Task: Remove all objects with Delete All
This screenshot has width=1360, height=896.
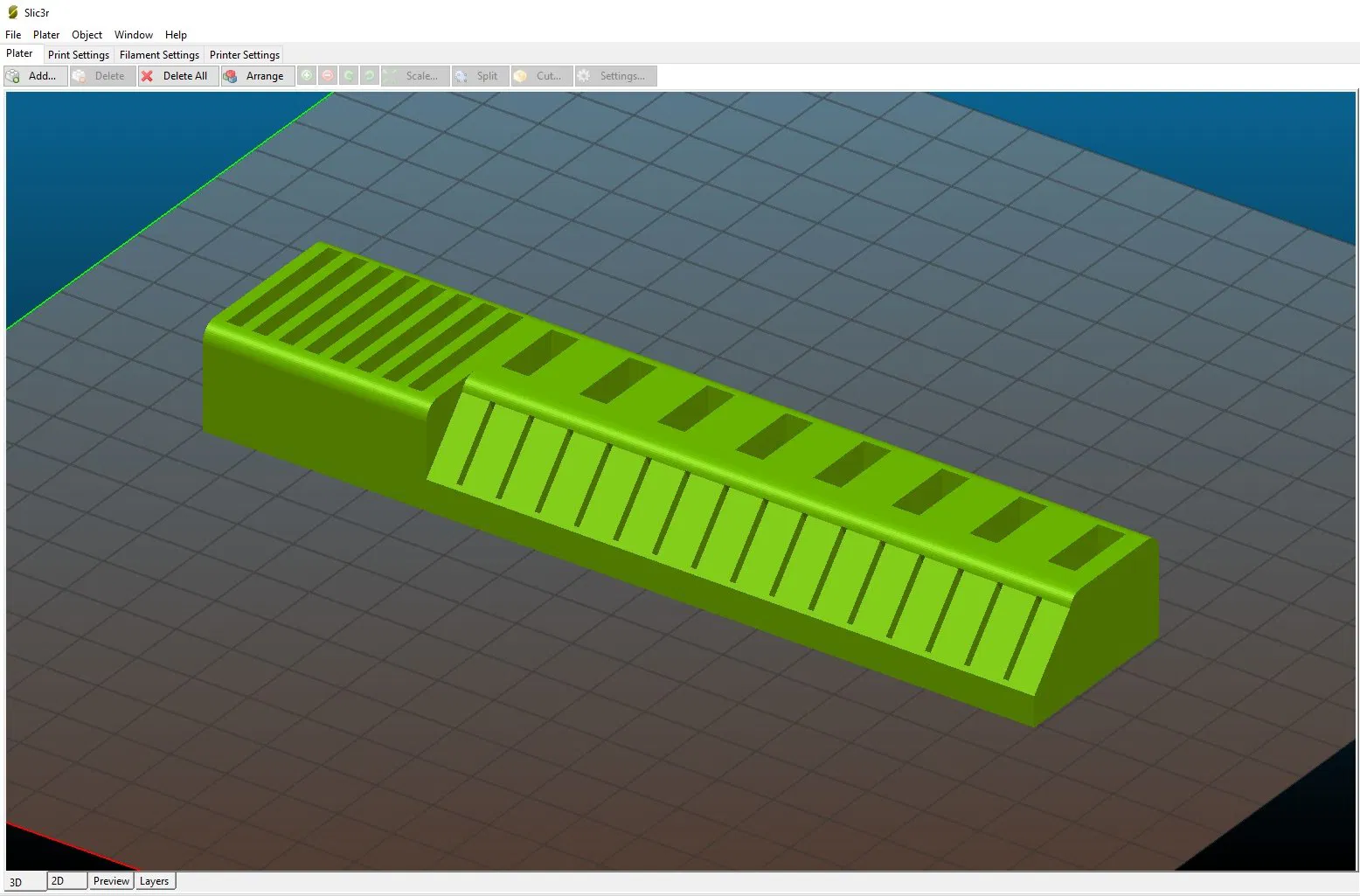Action: [x=178, y=76]
